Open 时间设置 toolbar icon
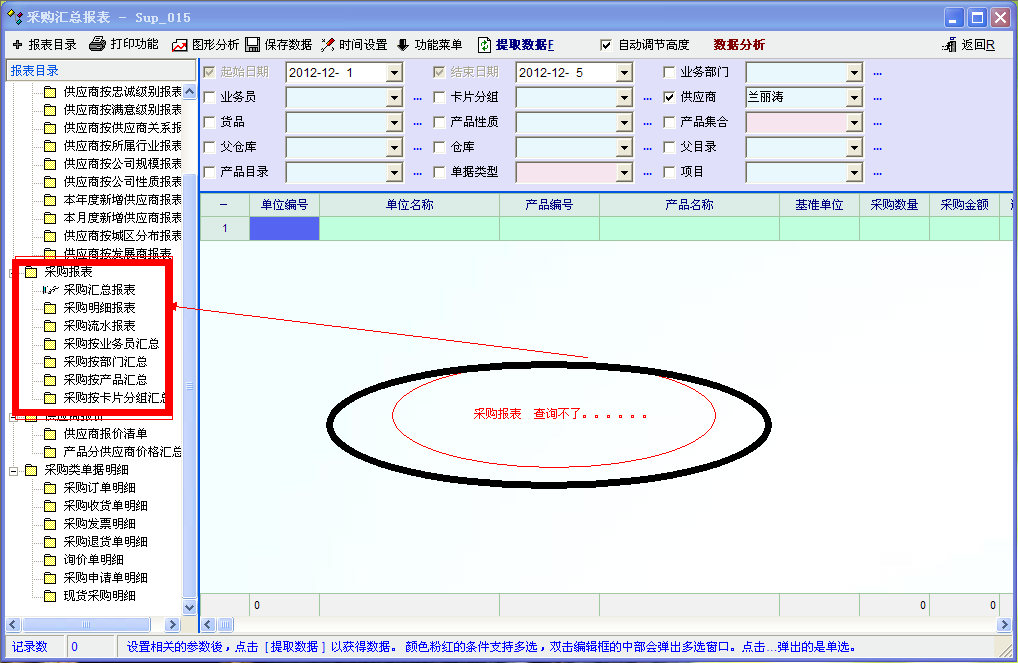 click(327, 45)
